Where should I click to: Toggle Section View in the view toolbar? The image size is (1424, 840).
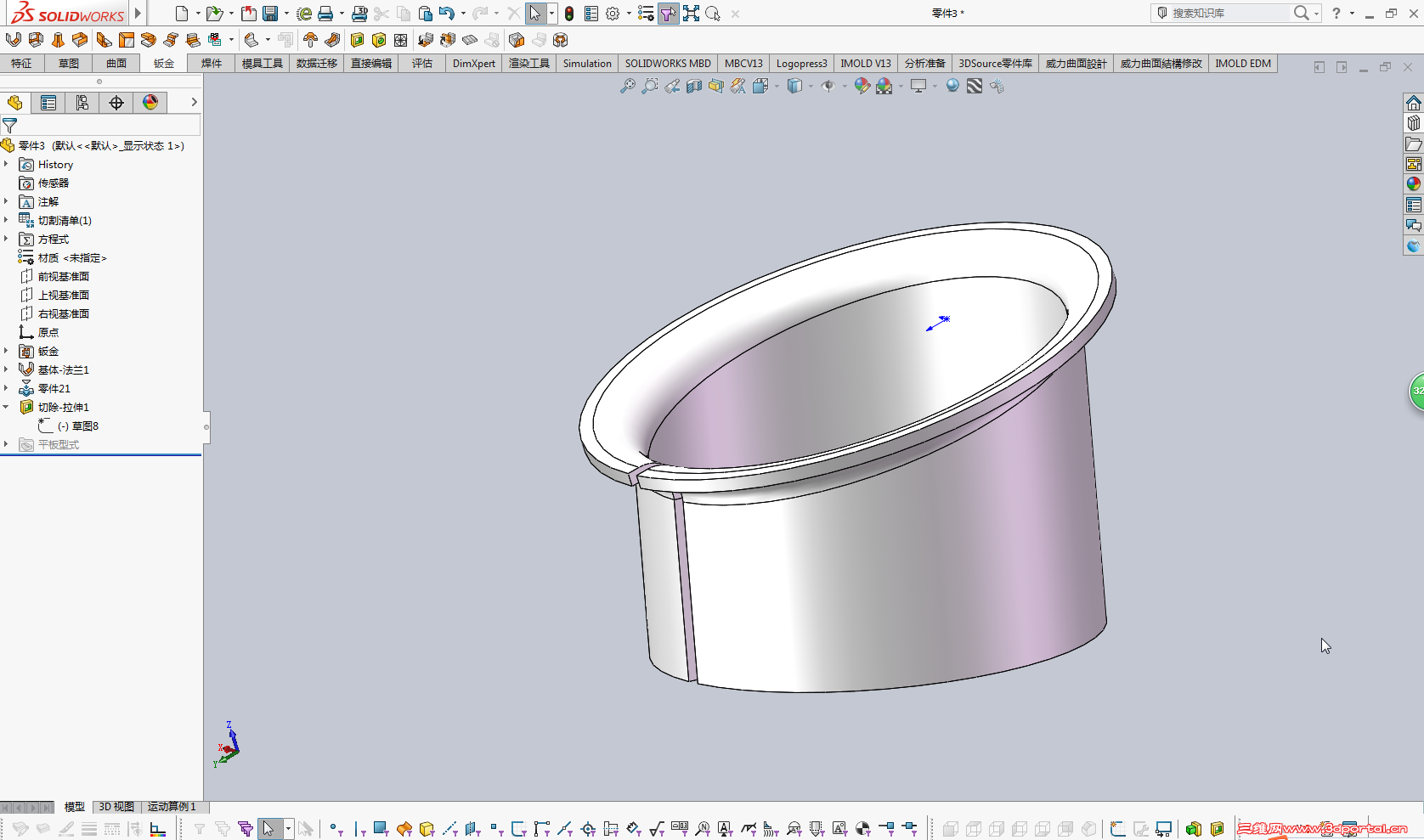694,86
